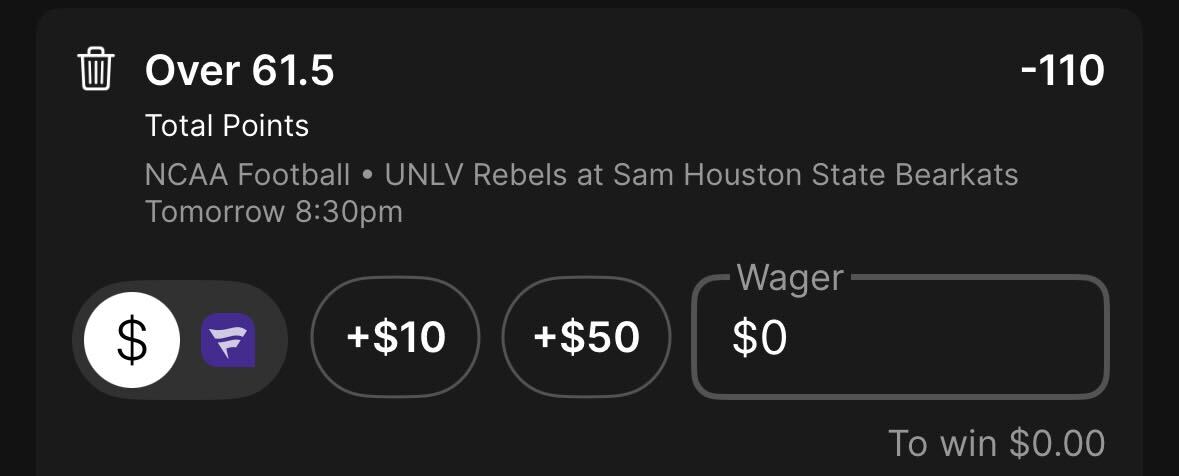Add $50 to the wager

586,337
